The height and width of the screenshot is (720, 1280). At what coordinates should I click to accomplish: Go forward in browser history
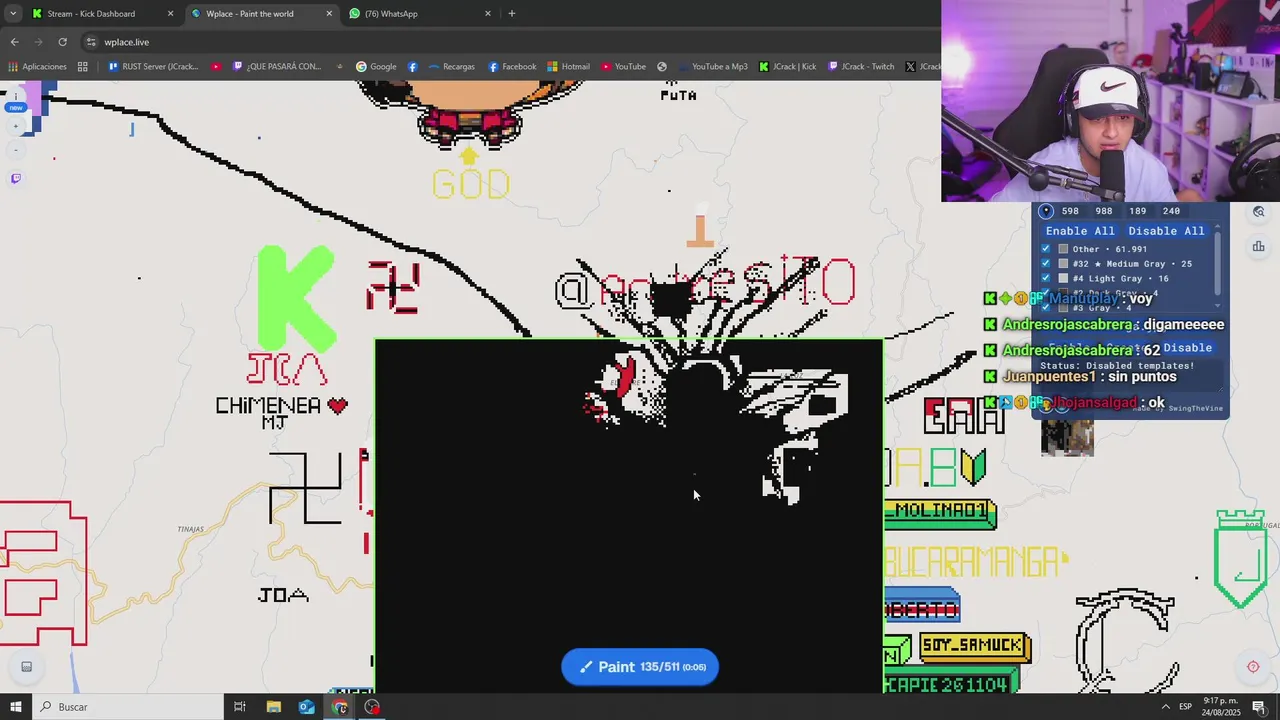pos(38,42)
